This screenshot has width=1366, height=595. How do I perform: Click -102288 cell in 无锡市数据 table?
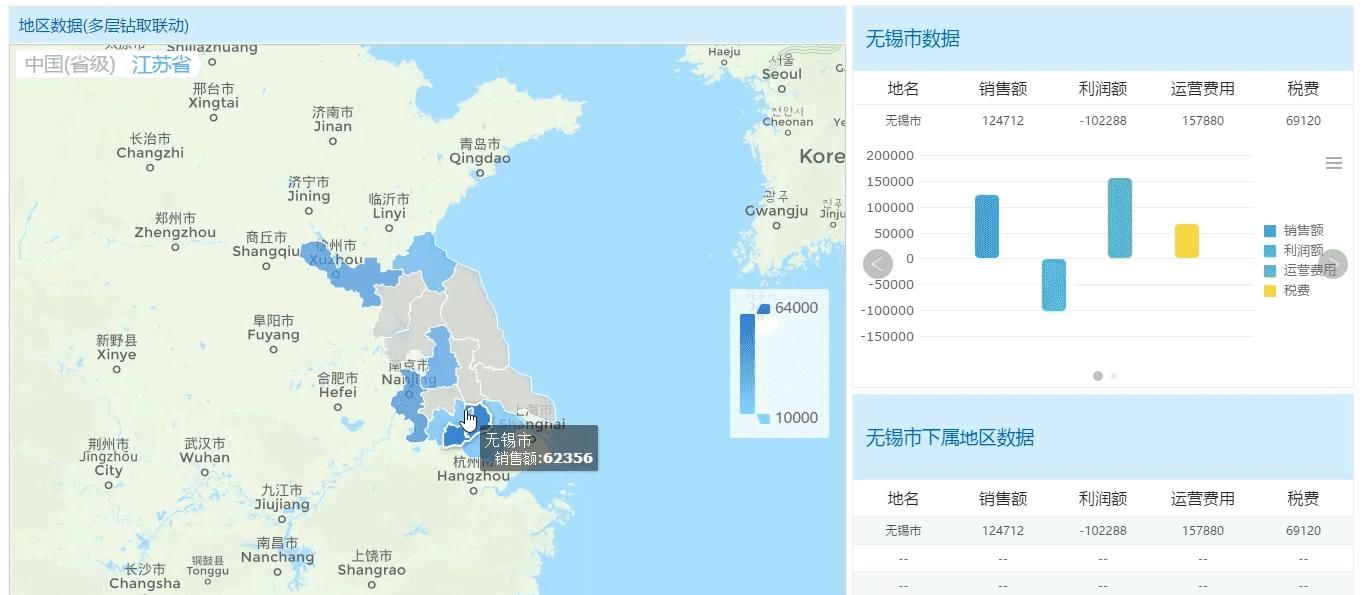(1103, 121)
